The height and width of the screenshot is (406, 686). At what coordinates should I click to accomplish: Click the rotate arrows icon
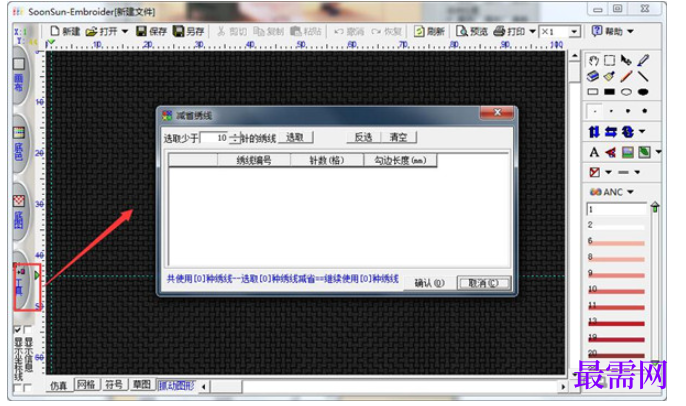point(628,131)
